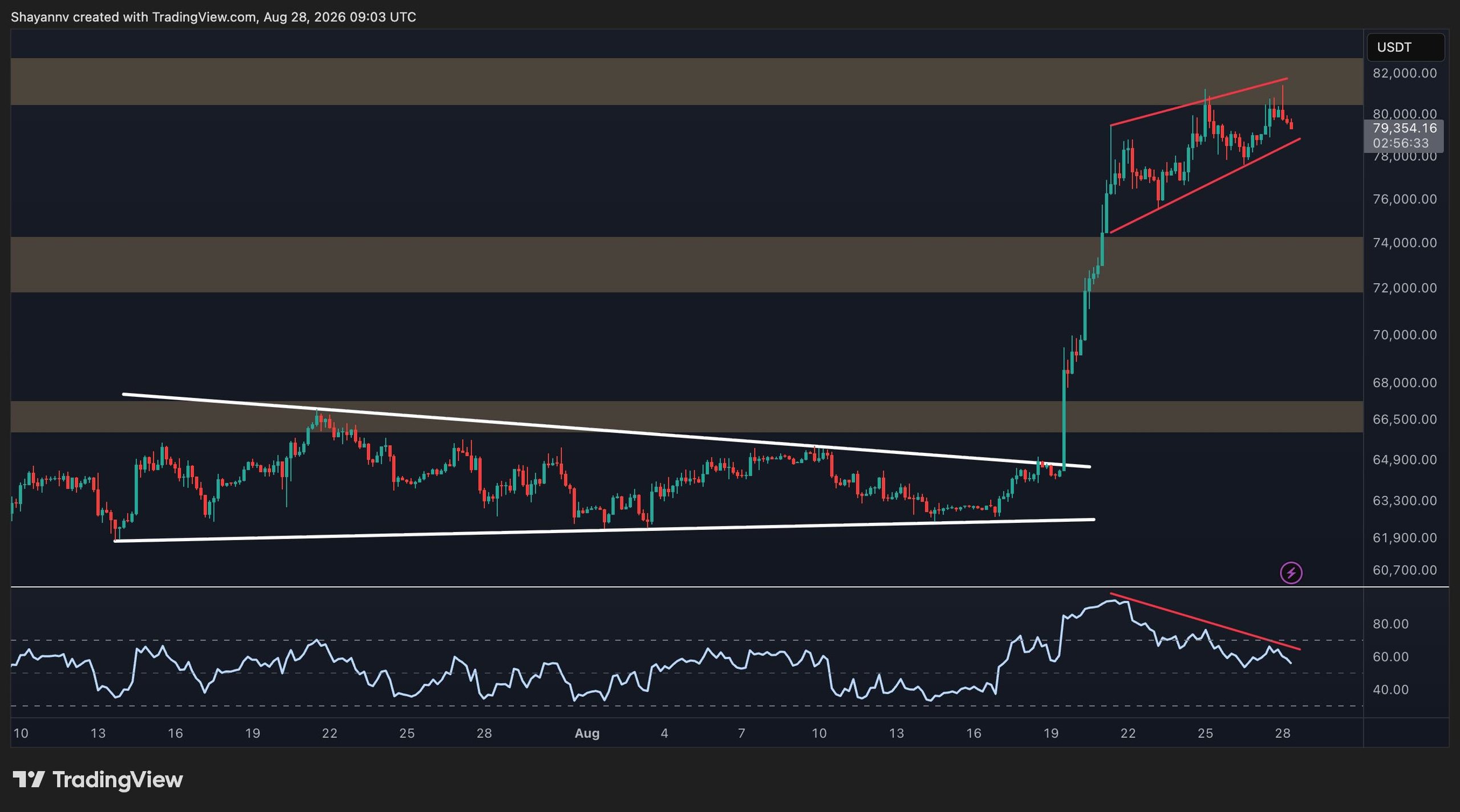Click the Aug label on the time axis
1460x812 pixels.
(587, 733)
